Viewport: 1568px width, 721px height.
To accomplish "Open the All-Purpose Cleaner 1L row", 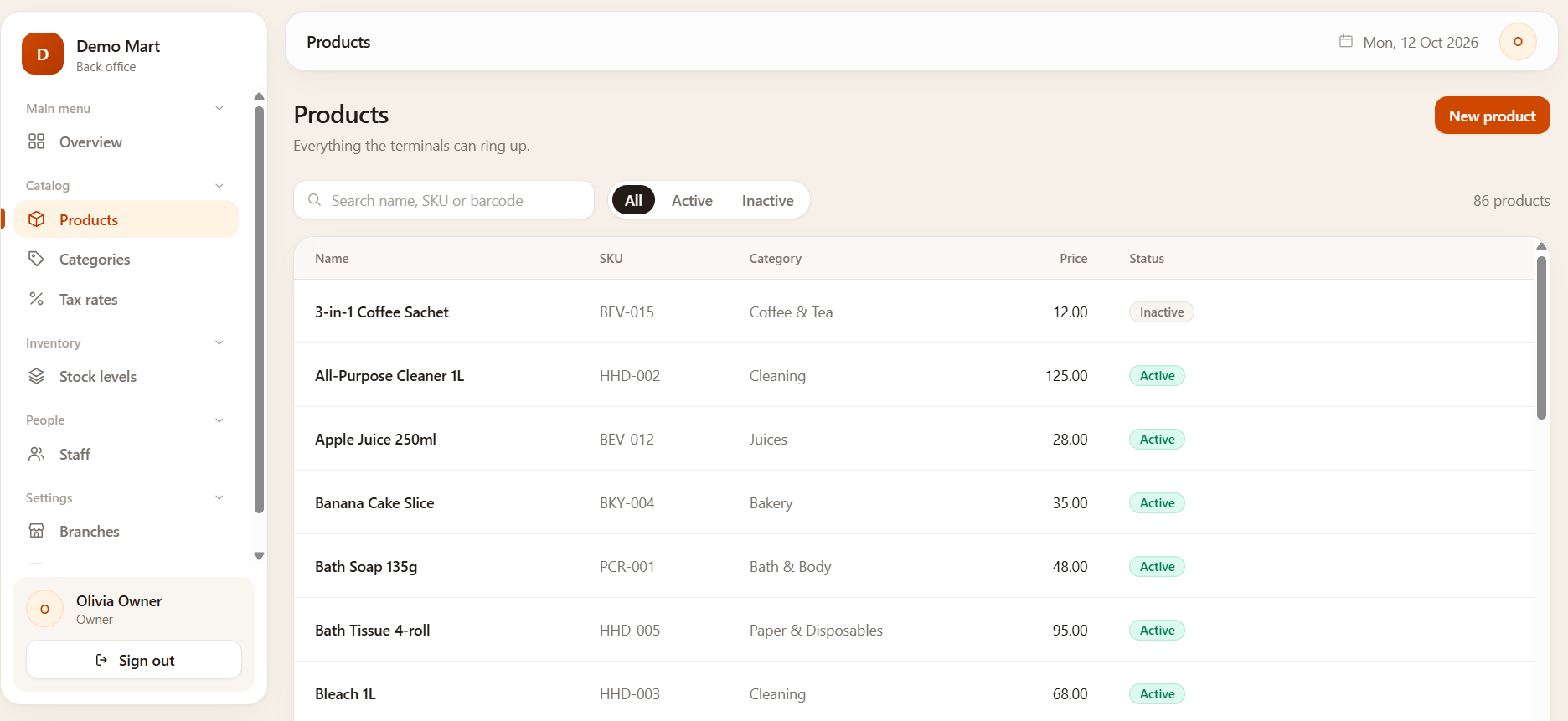I will pos(914,375).
